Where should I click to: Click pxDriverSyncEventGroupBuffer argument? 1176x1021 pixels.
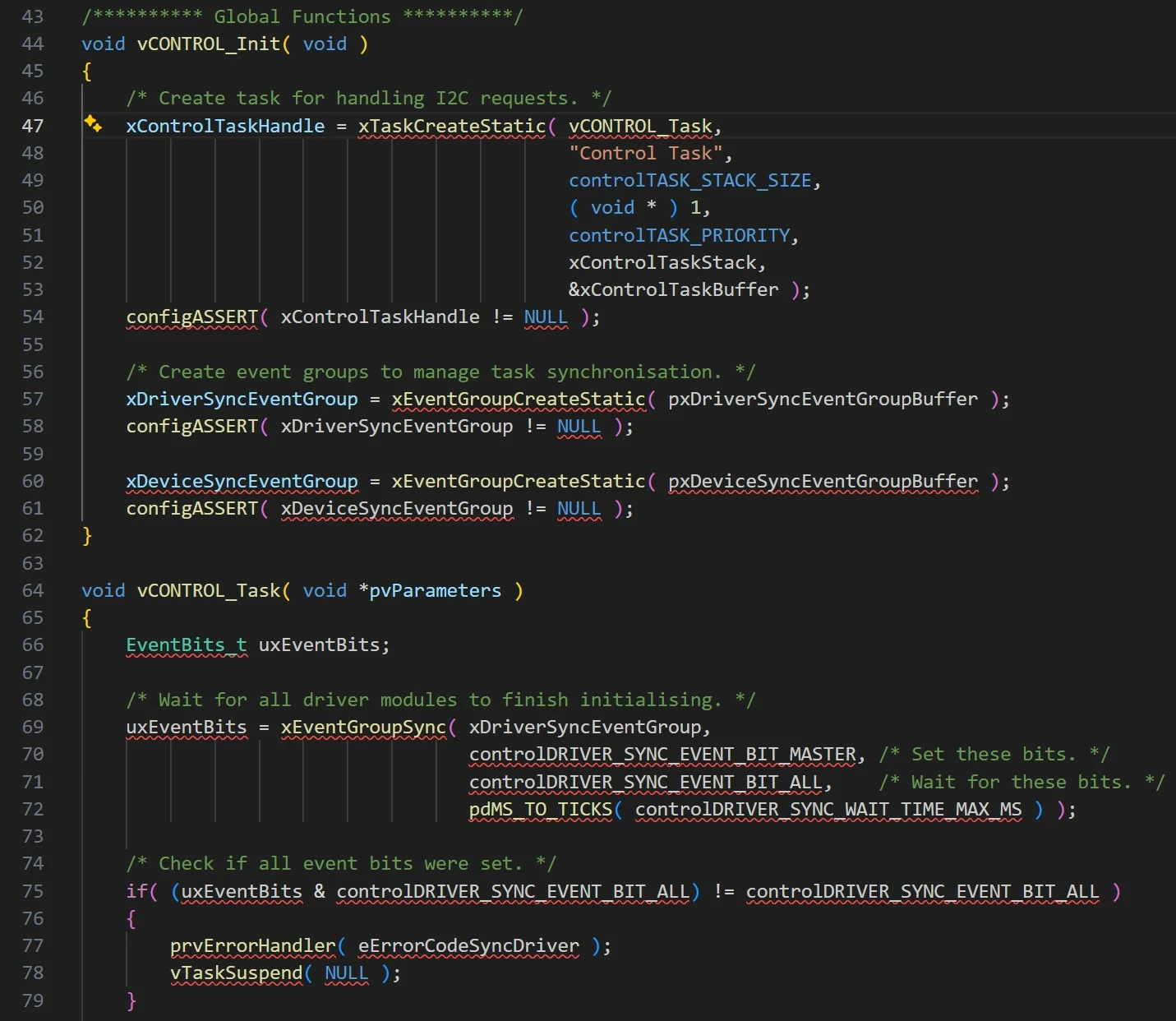tap(823, 399)
